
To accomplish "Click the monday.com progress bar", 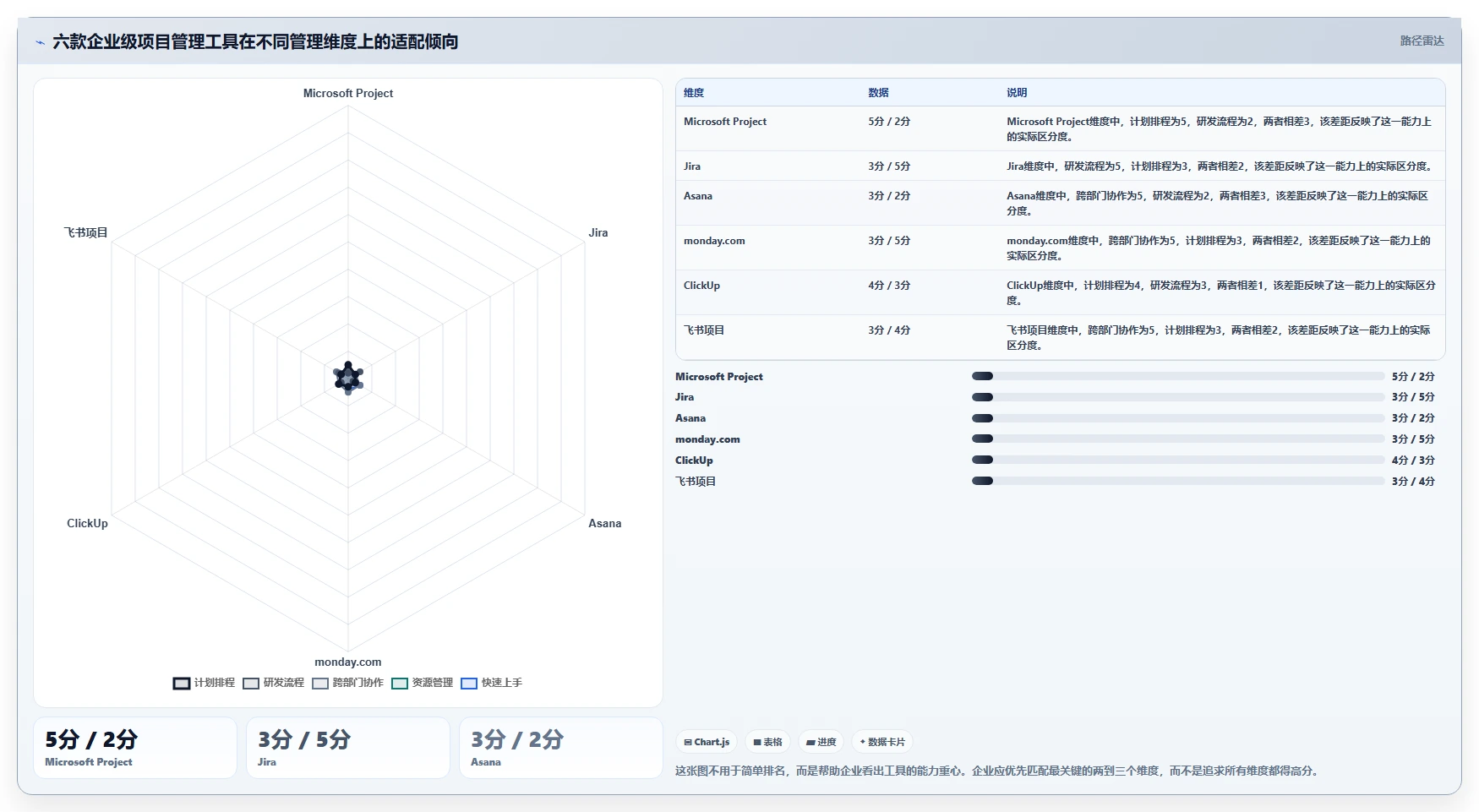I will tap(1178, 439).
